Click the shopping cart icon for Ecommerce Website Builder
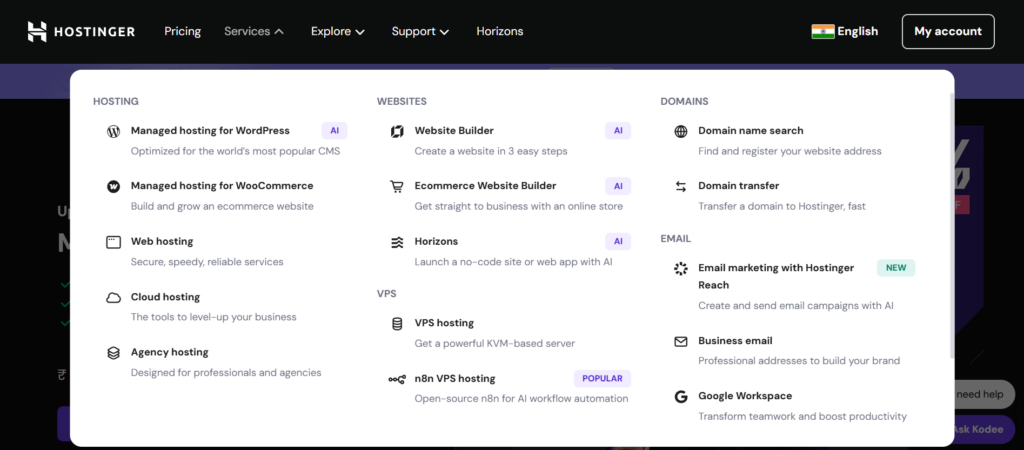1024x450 pixels. tap(397, 187)
